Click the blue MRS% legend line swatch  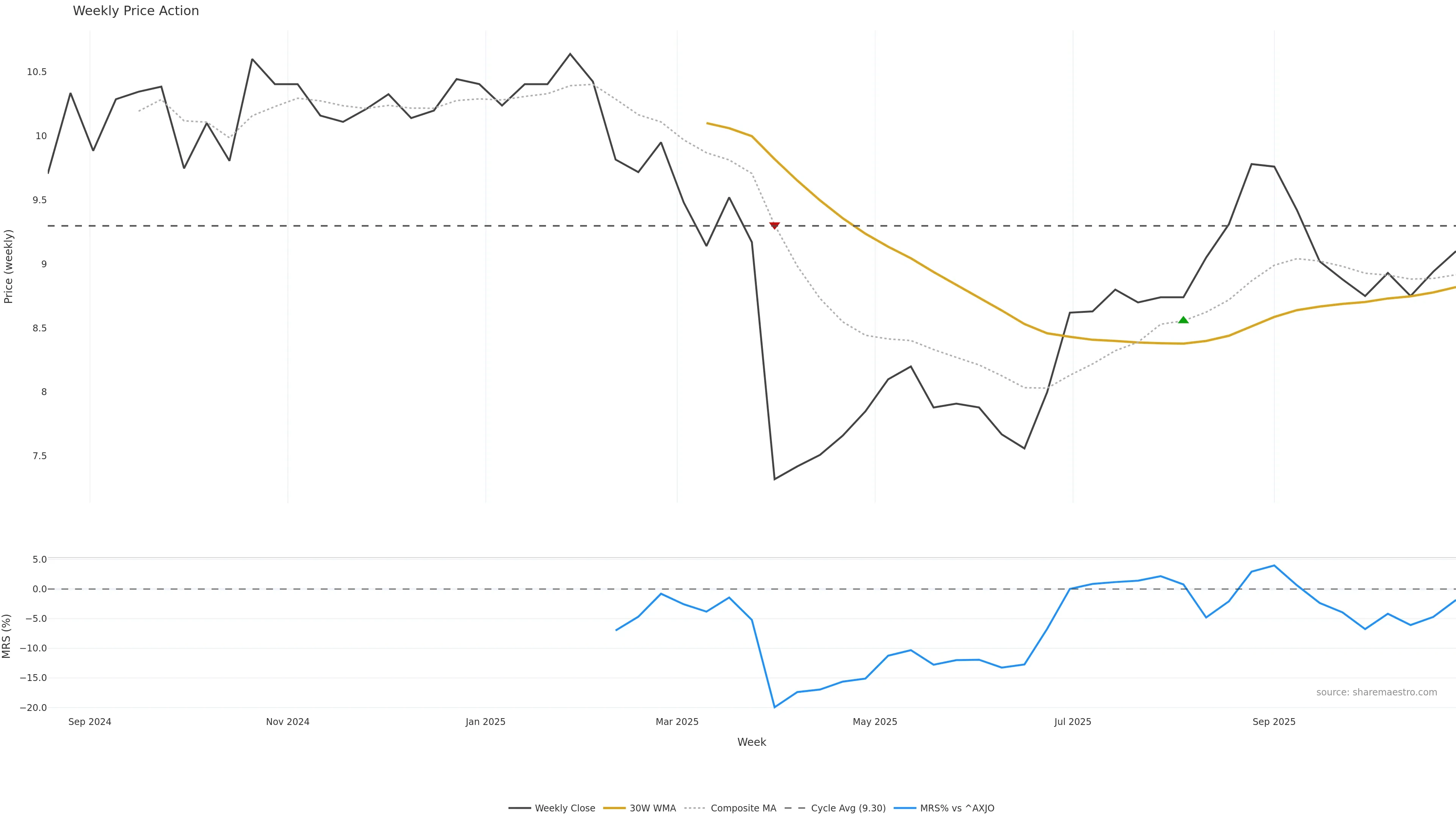(904, 808)
